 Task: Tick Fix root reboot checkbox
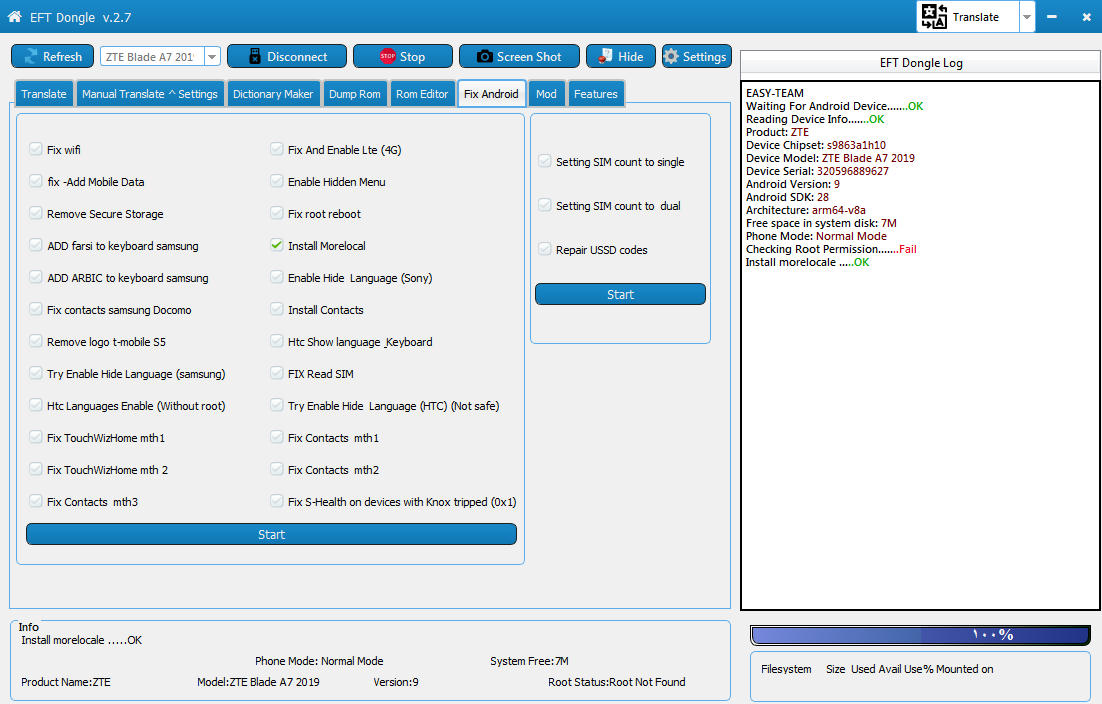pos(277,213)
